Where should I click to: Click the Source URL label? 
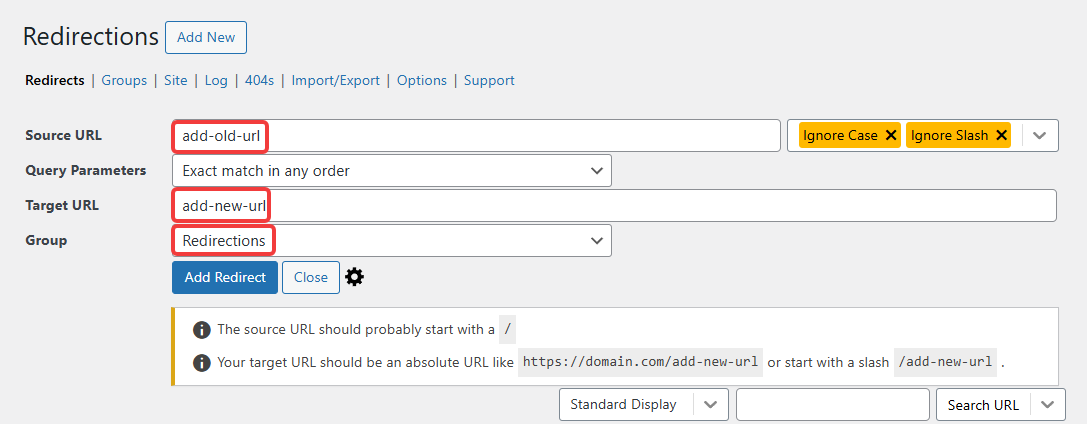[64, 136]
